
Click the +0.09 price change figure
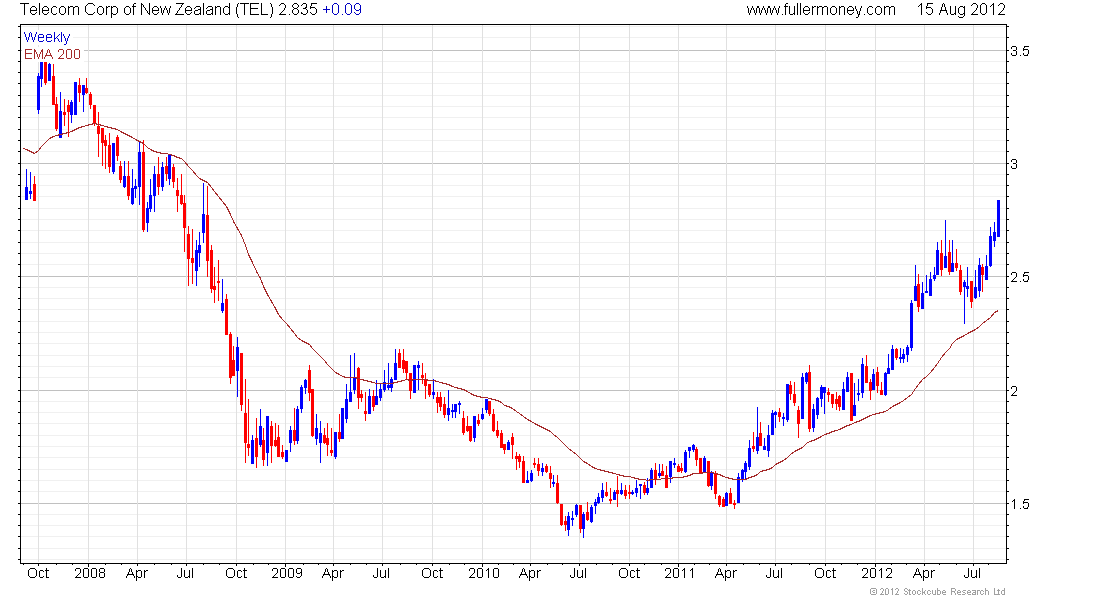pos(342,10)
